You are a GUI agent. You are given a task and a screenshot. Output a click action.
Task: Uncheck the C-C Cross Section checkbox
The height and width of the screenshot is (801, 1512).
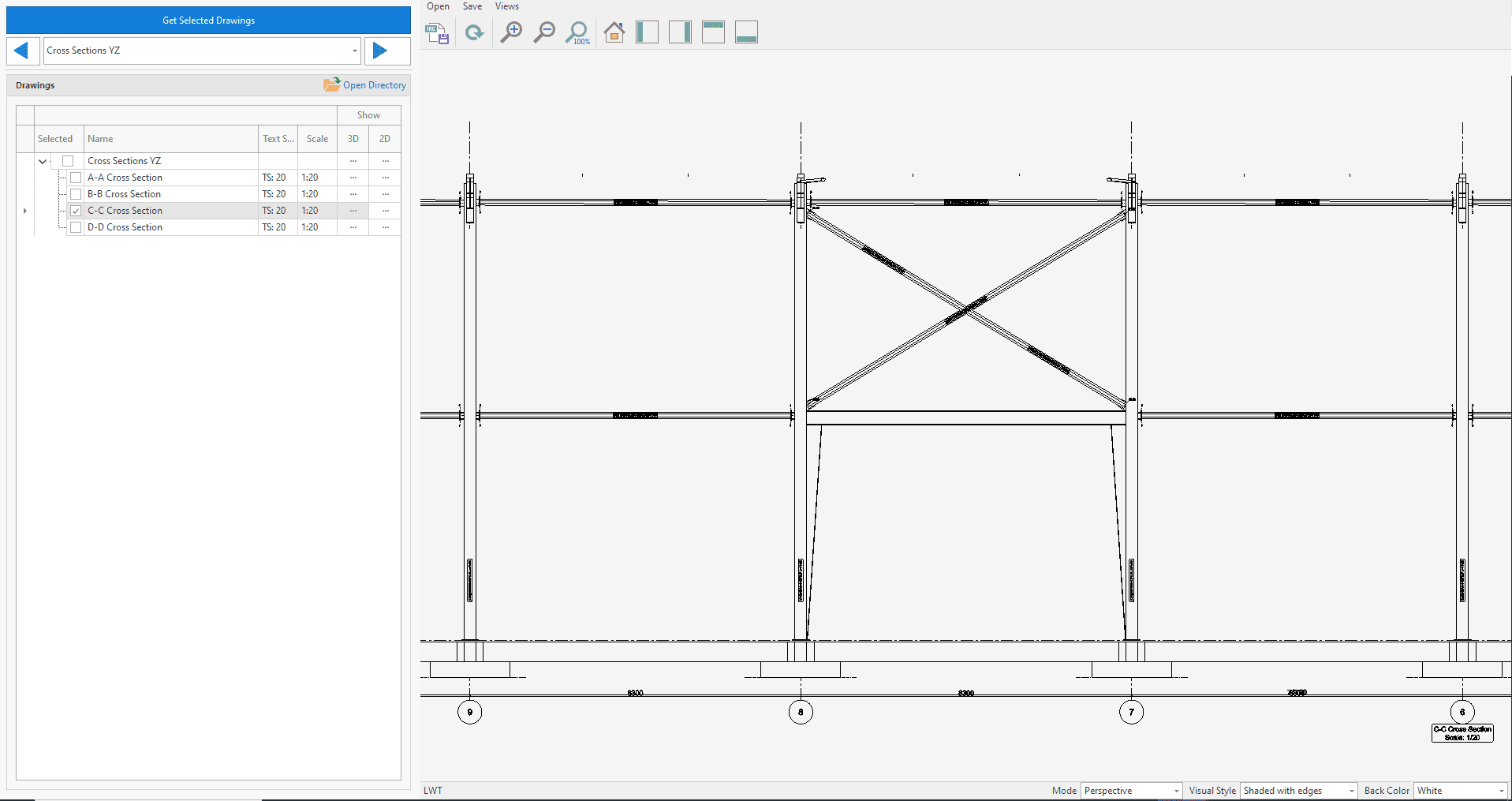tap(76, 211)
